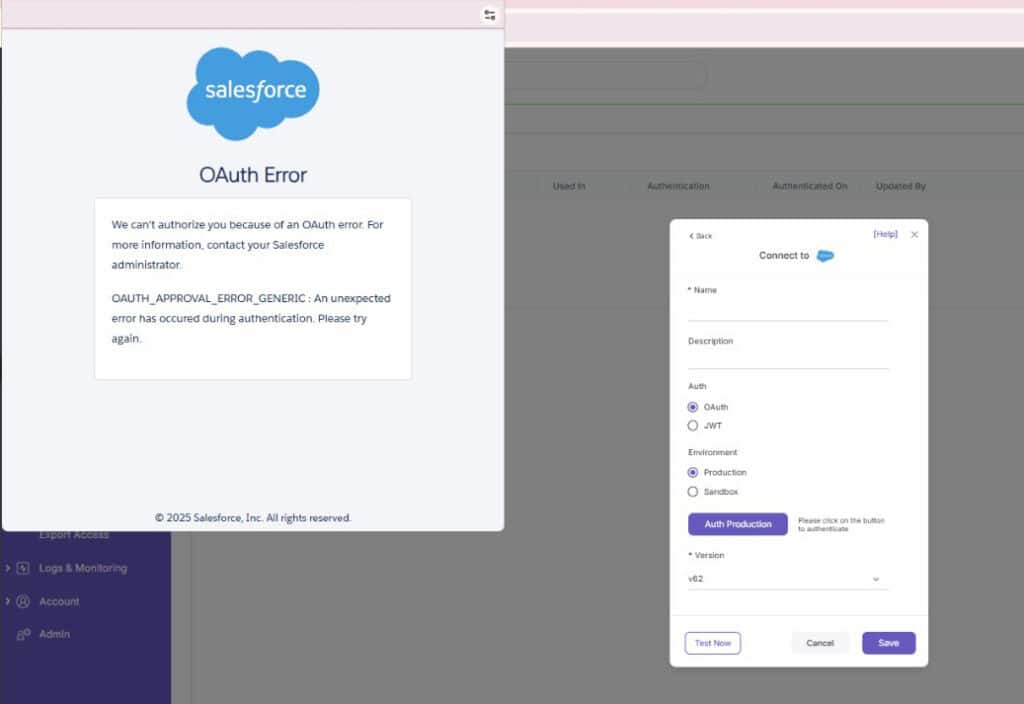Screen dimensions: 1024x704
Task: Select the Production environment radio button
Action: 693,472
